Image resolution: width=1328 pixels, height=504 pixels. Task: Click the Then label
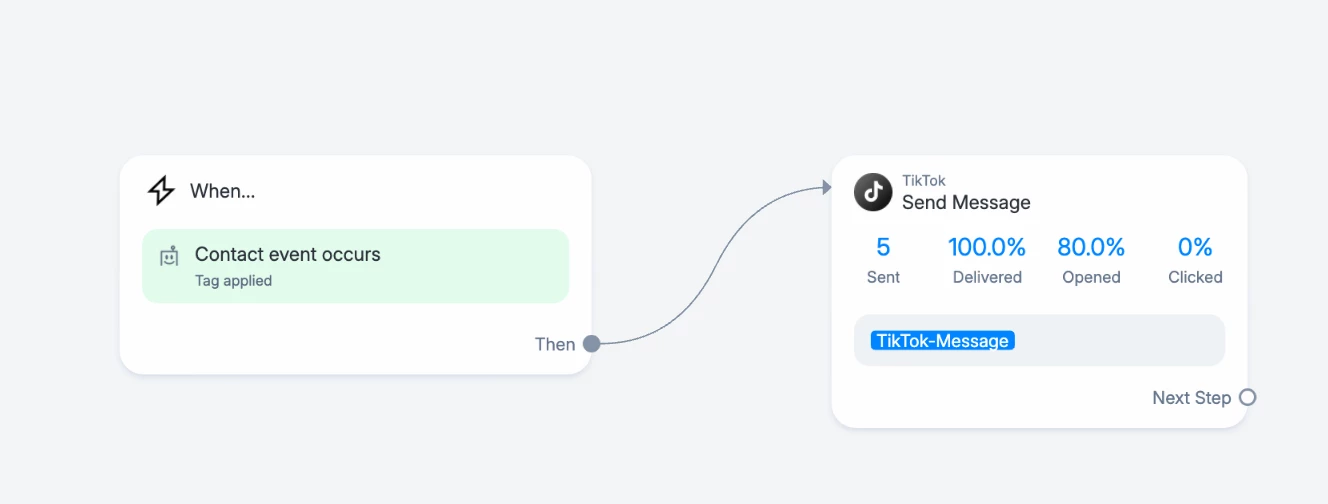(555, 344)
